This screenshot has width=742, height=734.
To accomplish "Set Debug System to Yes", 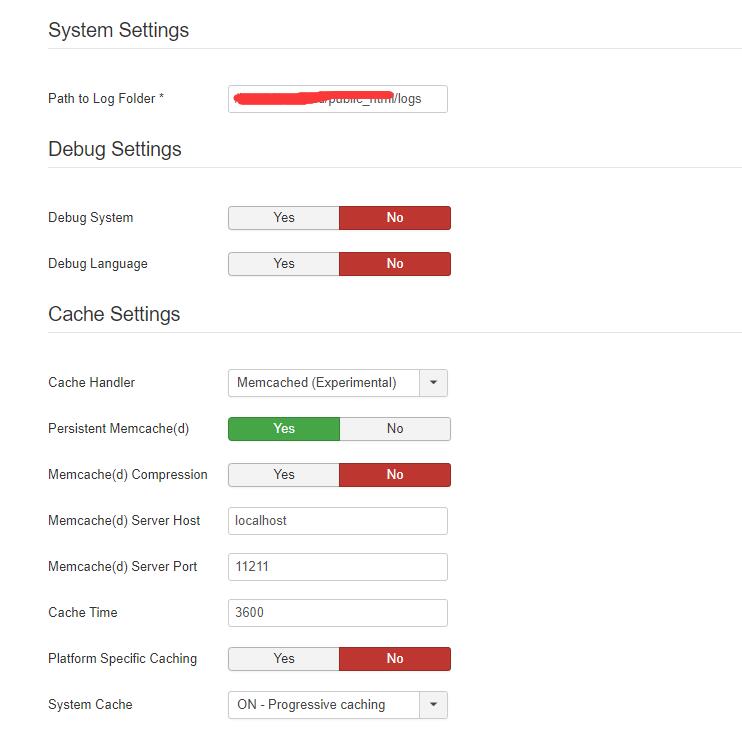I will point(284,218).
